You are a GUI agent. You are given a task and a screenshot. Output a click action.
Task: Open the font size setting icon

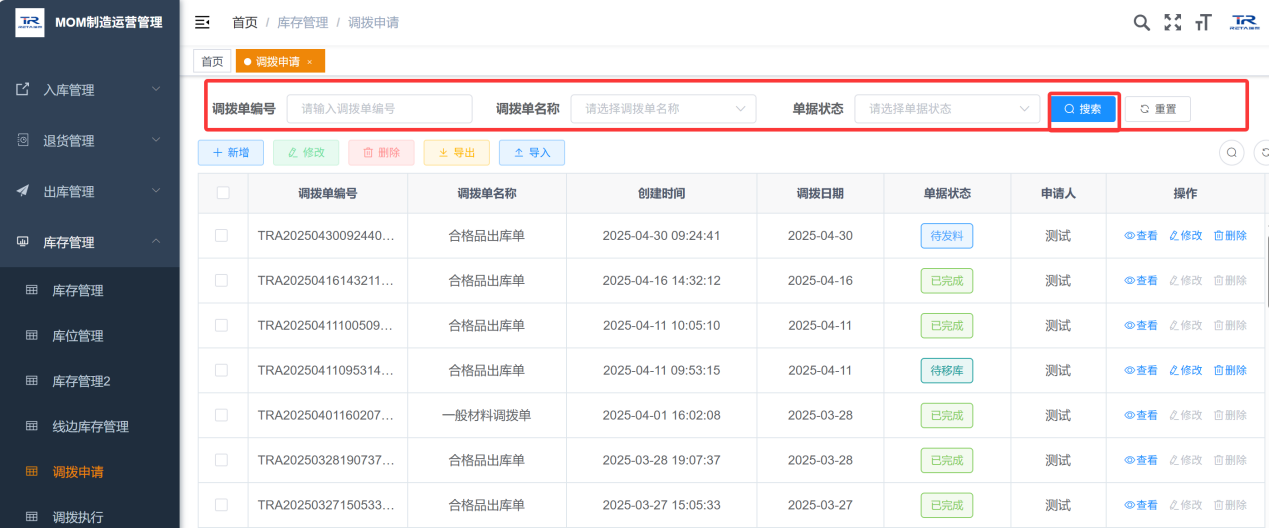click(1204, 22)
